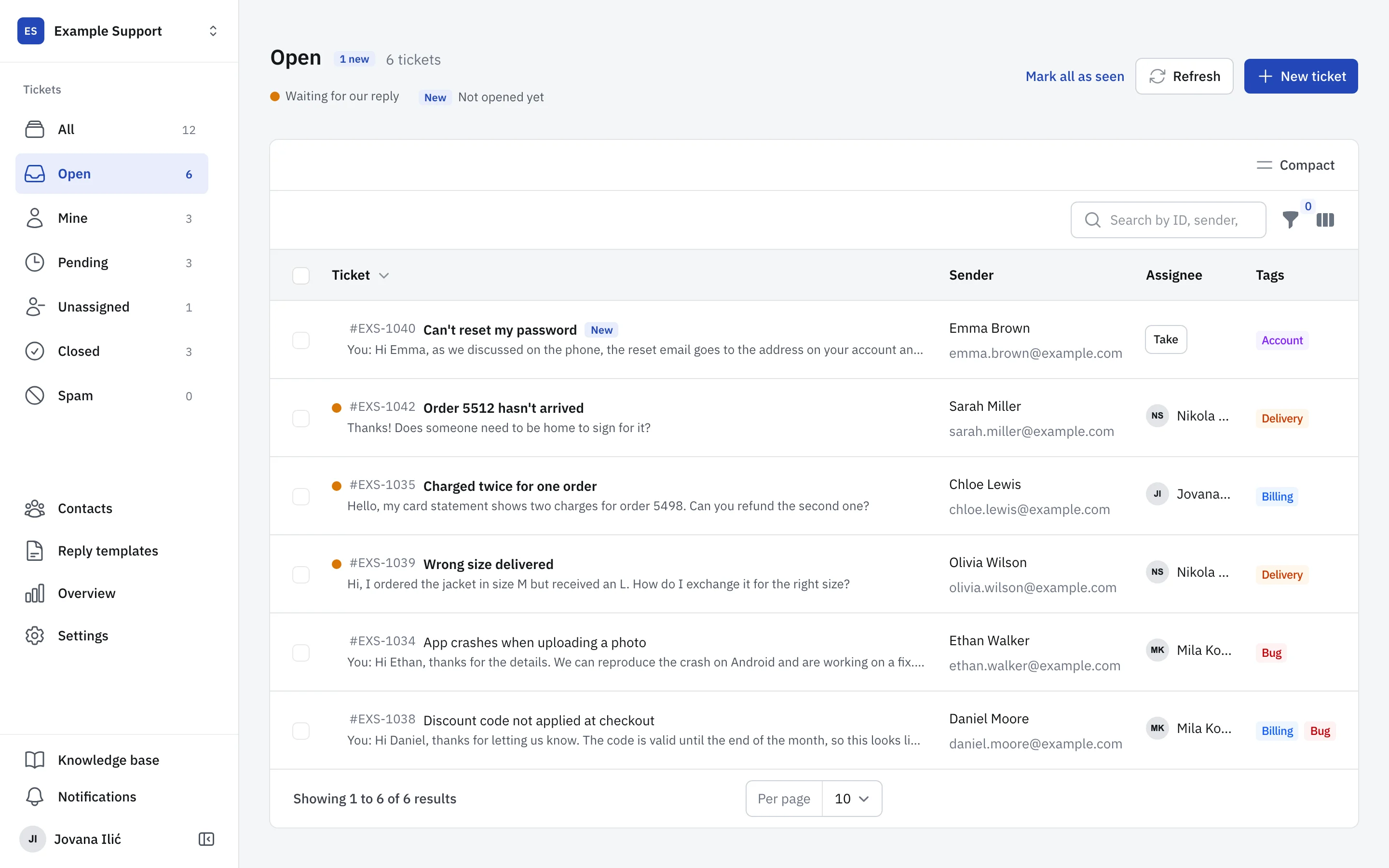
Task: Take the Emma Brown ticket
Action: pyautogui.click(x=1166, y=339)
